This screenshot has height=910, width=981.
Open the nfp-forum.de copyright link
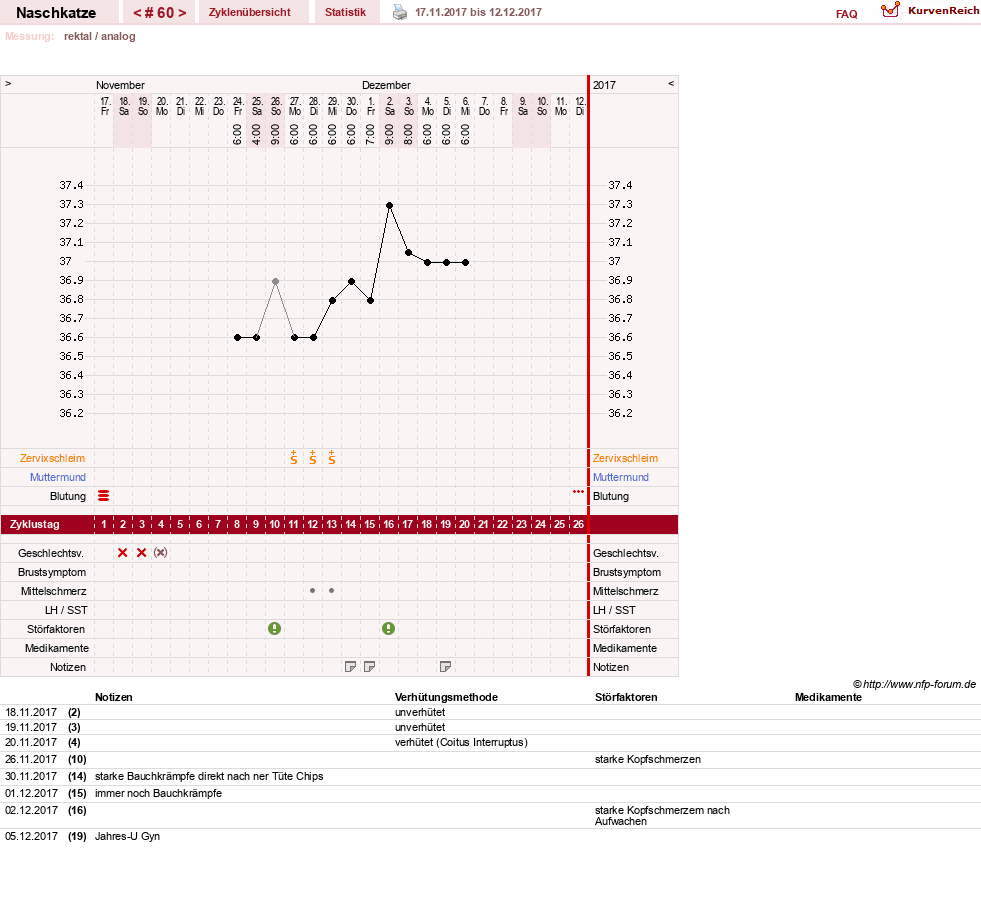915,684
